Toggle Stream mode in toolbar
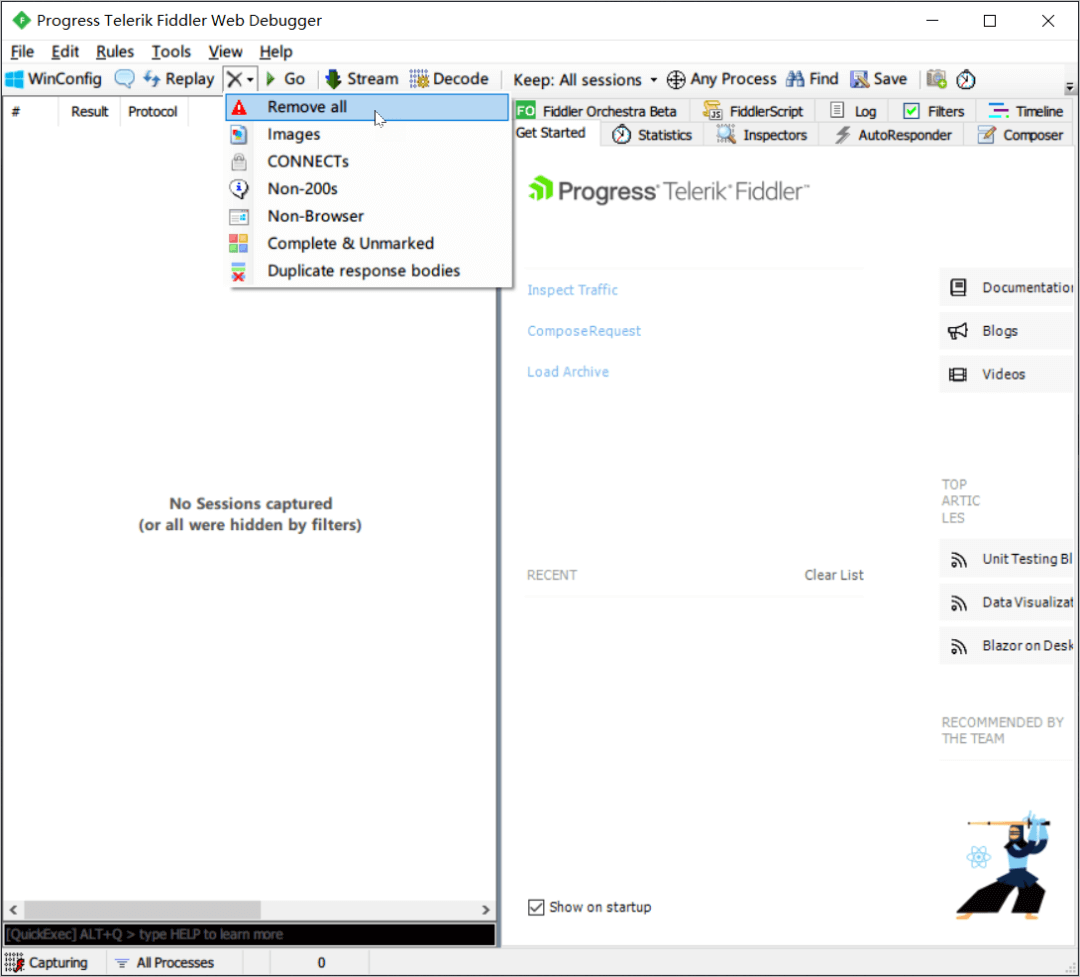The width and height of the screenshot is (1080, 977). pos(362,79)
